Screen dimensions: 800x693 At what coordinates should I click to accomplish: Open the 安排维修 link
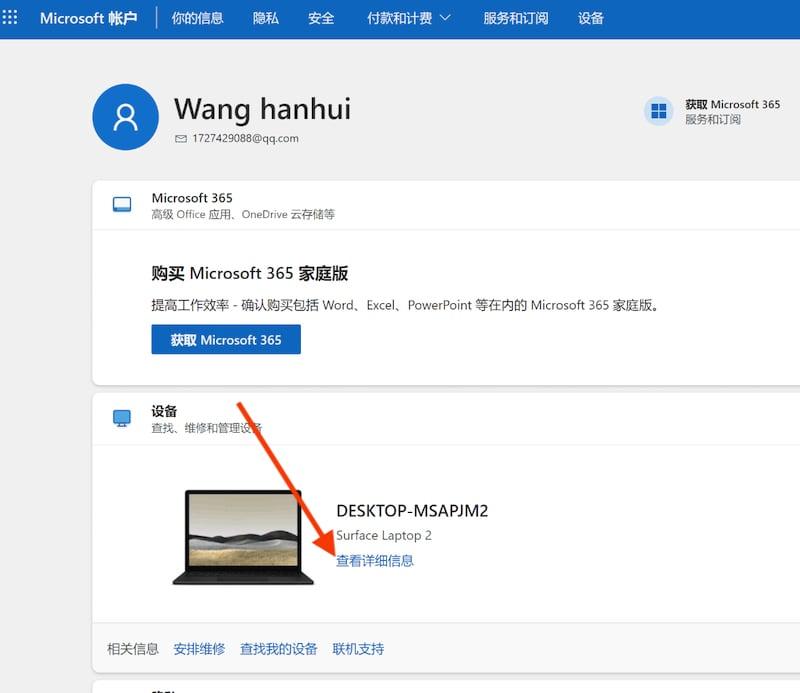pos(199,649)
